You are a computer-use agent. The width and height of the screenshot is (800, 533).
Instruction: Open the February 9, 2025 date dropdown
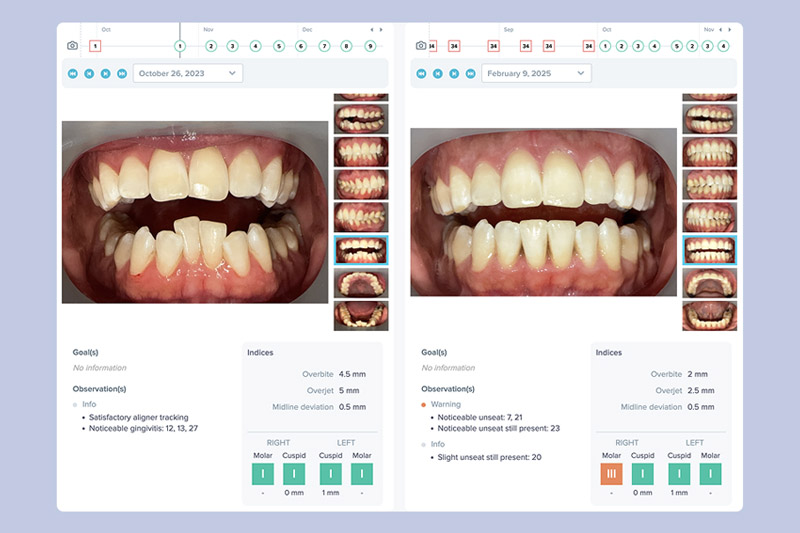coord(536,73)
